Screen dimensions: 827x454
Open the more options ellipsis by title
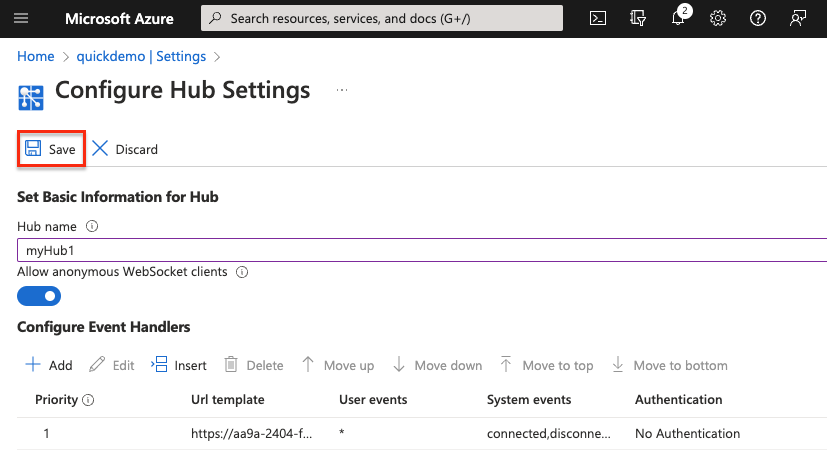click(x=341, y=90)
